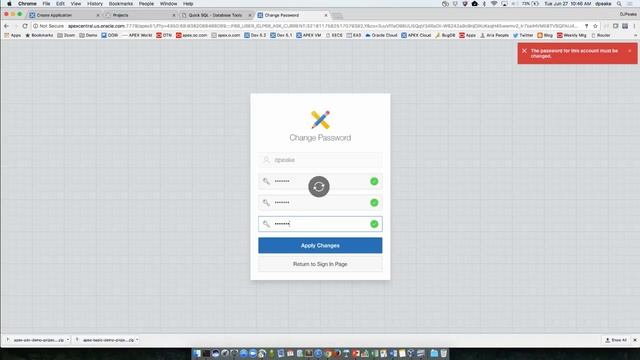Screen dimensions: 640x360
Task: Click the green checkmark in the last password field
Action: [374, 224]
